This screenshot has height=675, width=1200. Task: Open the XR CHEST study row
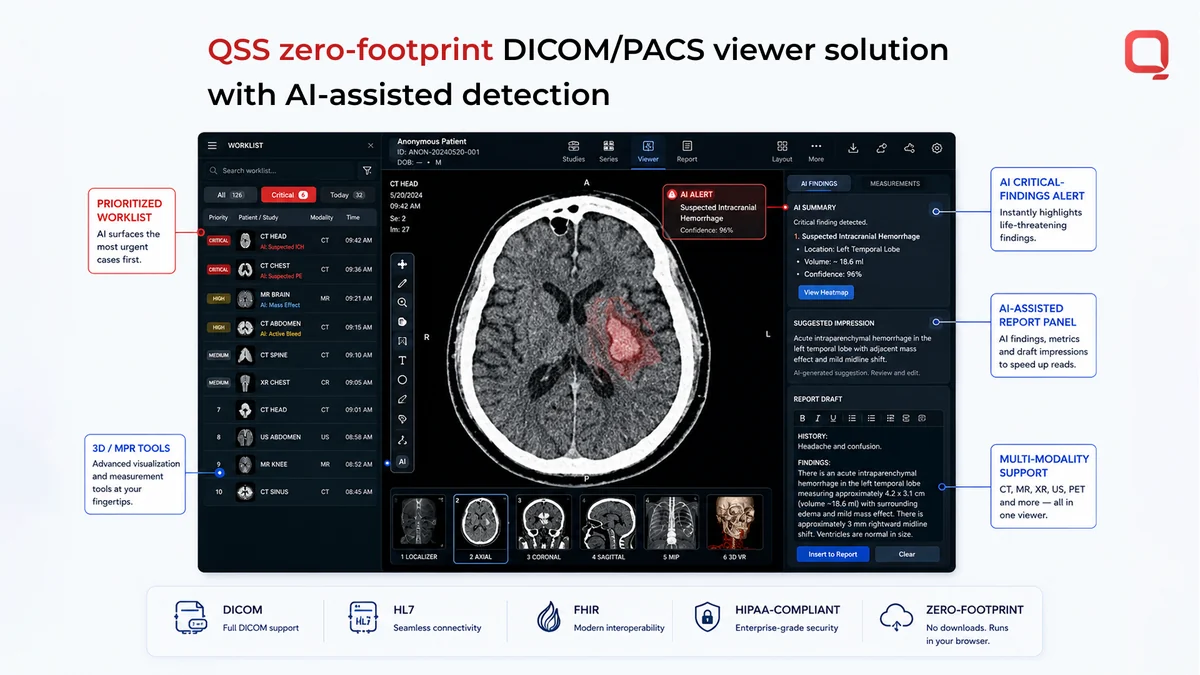coord(289,382)
